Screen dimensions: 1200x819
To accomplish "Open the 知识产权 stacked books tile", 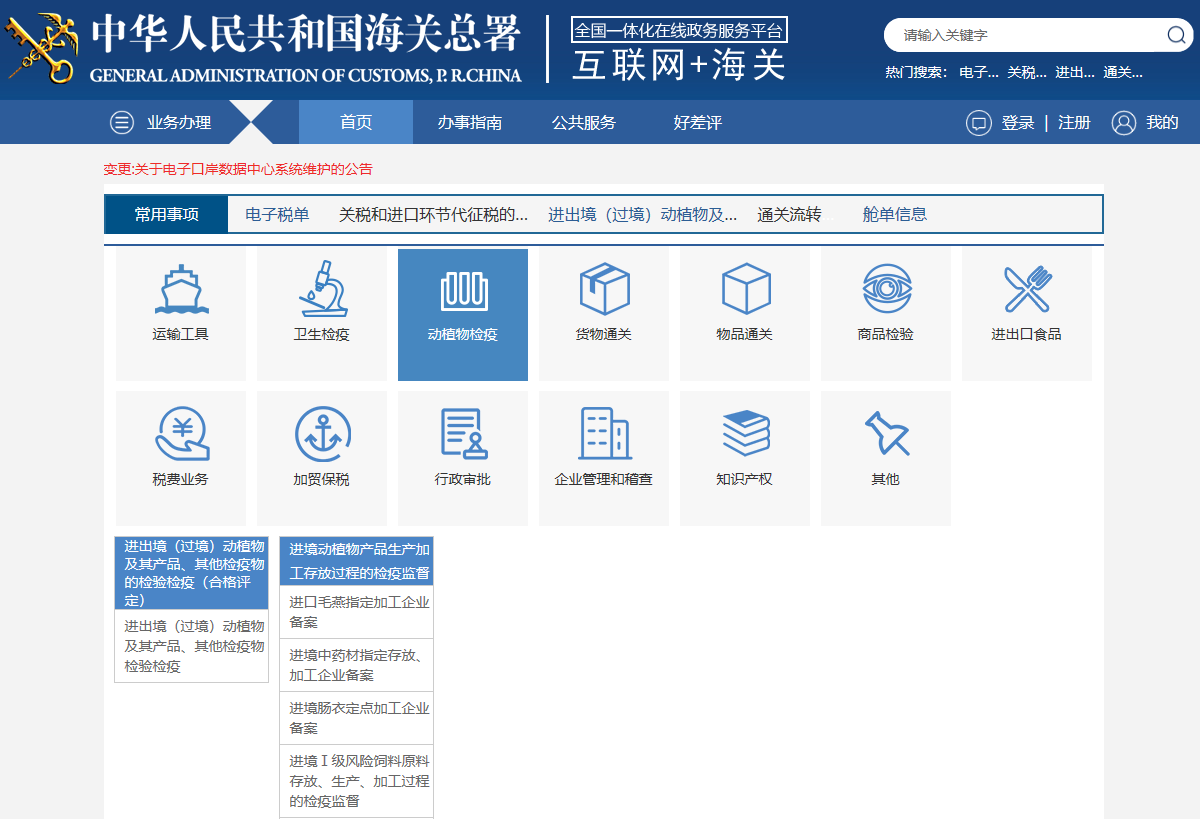I will coord(745,458).
